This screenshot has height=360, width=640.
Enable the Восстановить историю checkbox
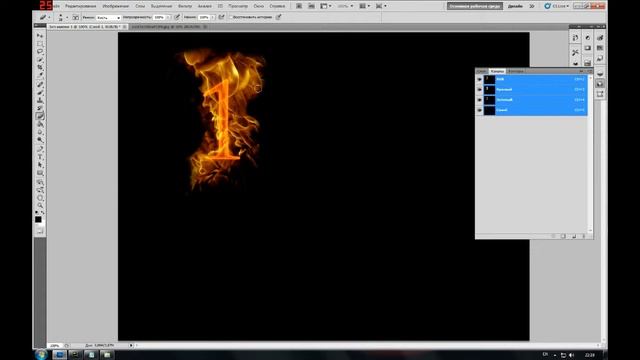(231, 17)
